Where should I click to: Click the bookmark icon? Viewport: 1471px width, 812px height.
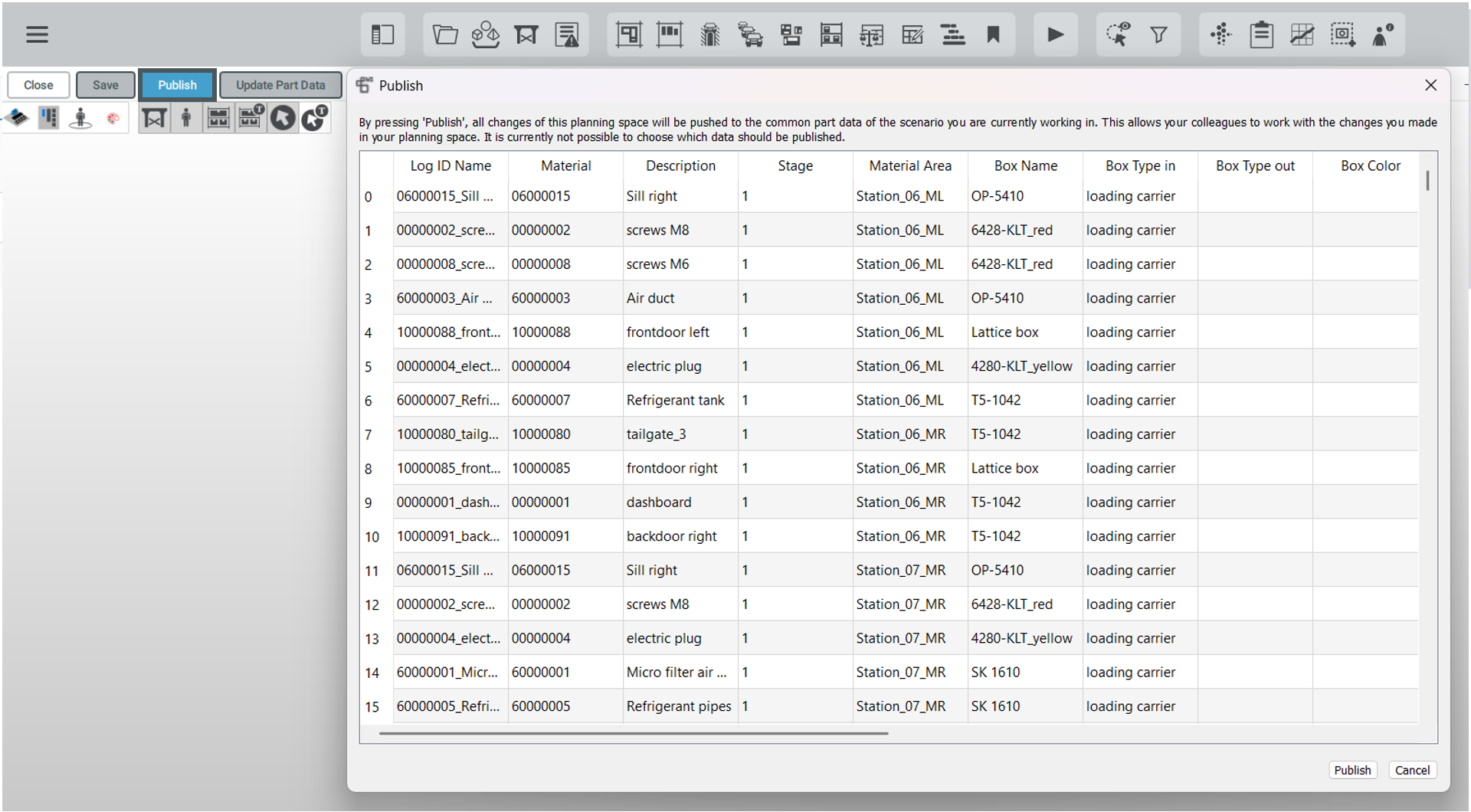click(x=994, y=34)
